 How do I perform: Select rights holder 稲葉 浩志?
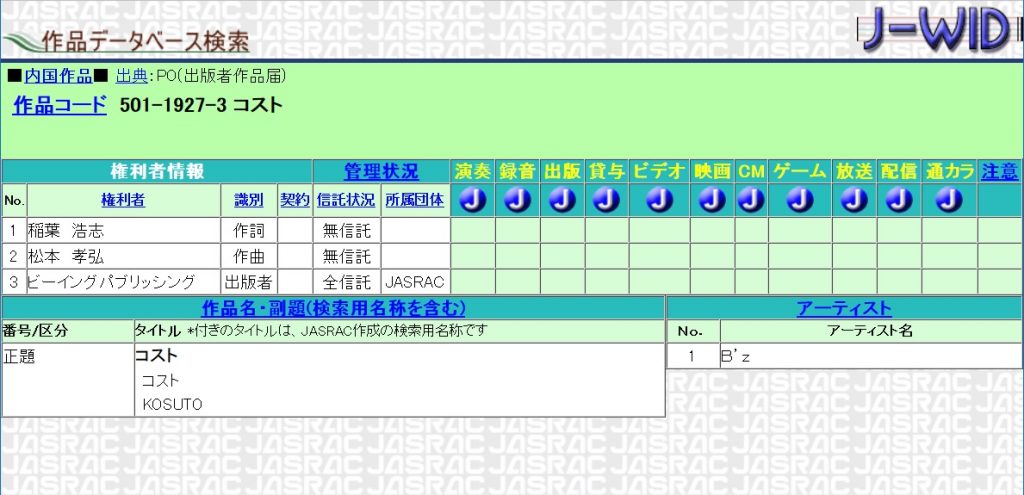(x=65, y=230)
